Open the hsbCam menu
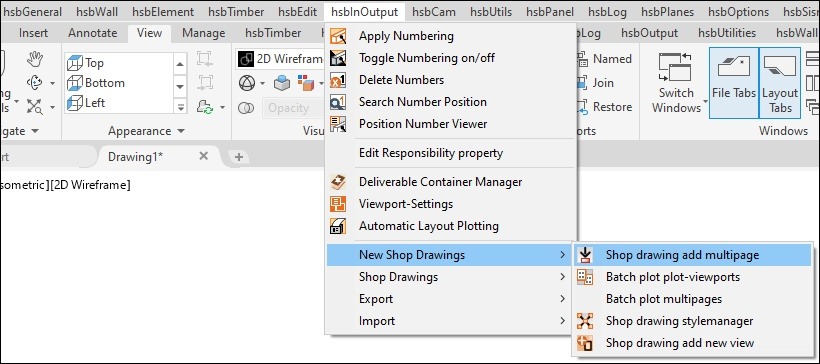The width and height of the screenshot is (820, 364). coord(434,12)
